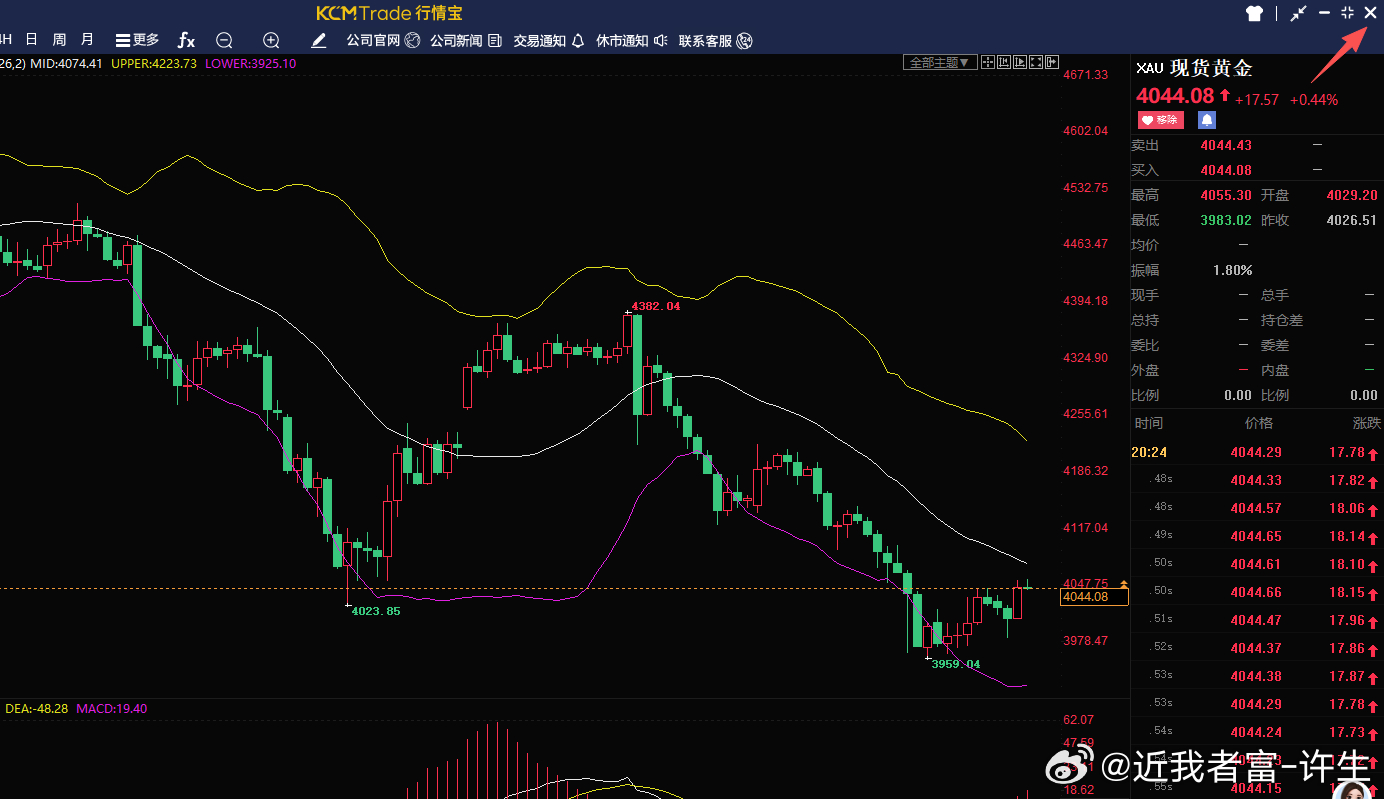Image resolution: width=1384 pixels, height=799 pixels.
Task: Restore the window size from the title bar
Action: 1347,12
